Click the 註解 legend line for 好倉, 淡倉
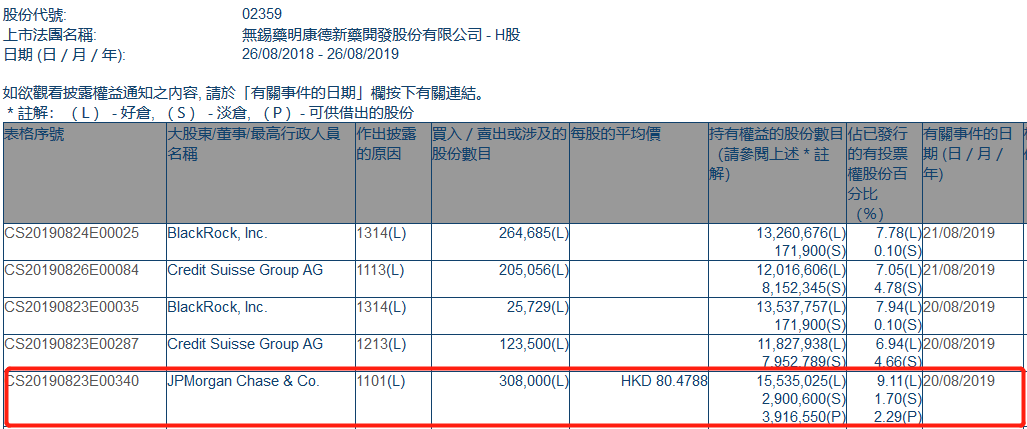 (x=210, y=113)
